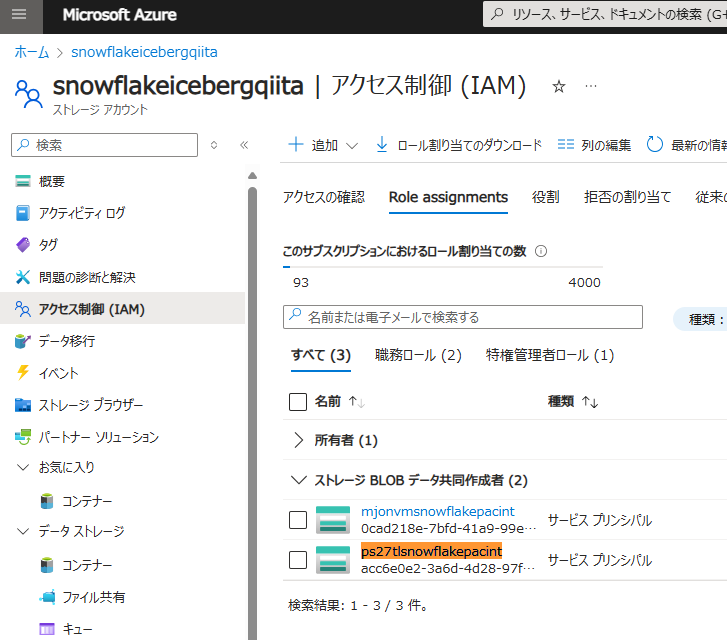Go to ホーム breadcrumb link
Viewport: 727px width, 640px height.
(x=32, y=52)
